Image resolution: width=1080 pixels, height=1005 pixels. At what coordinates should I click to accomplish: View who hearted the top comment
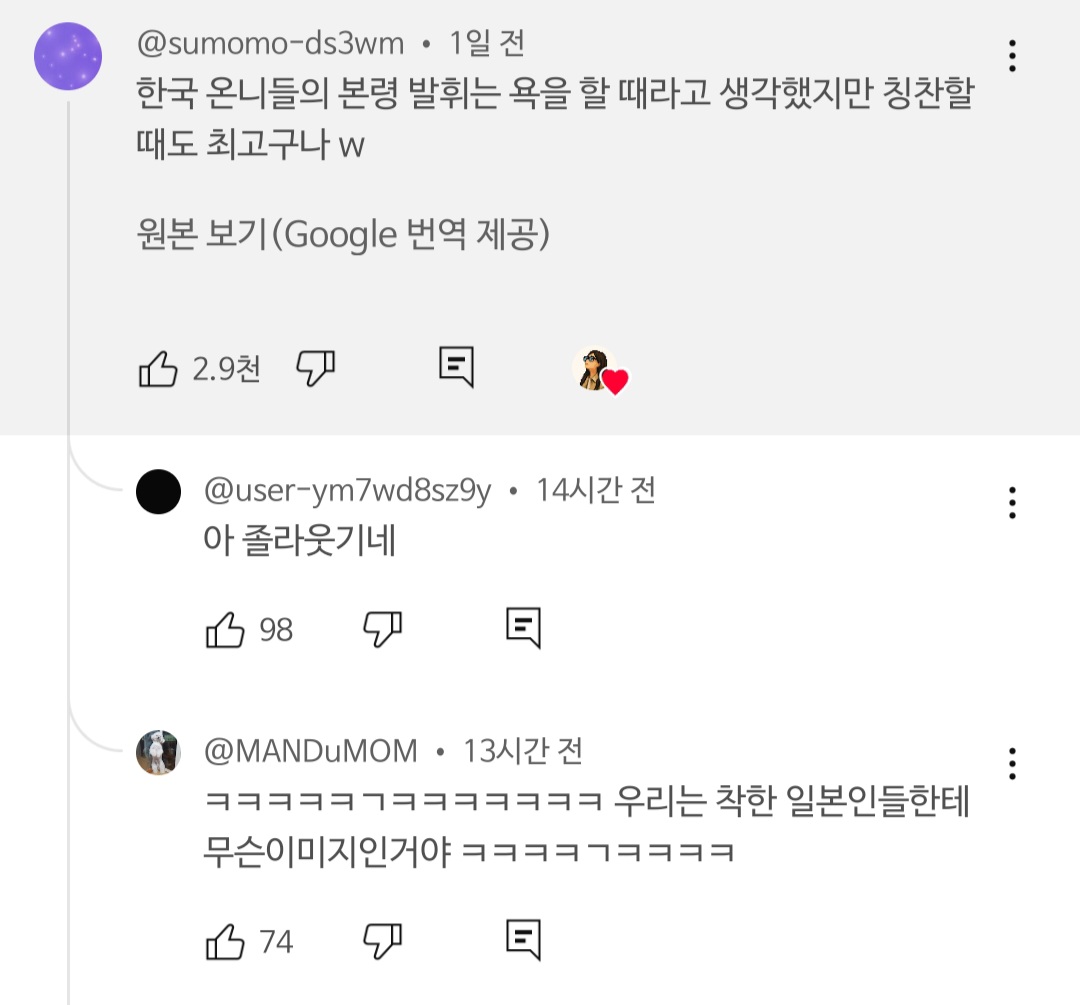pyautogui.click(x=600, y=368)
